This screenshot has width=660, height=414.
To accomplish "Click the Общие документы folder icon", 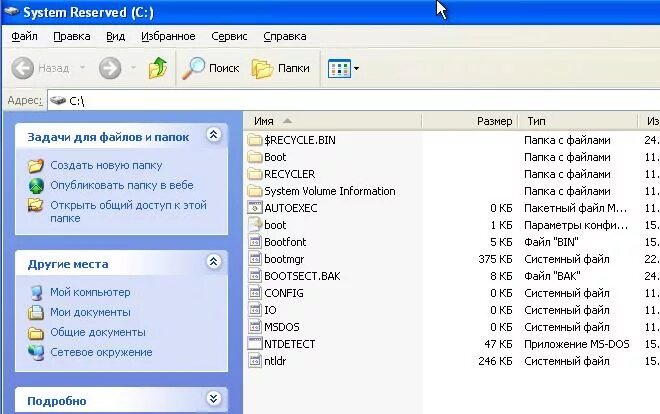I will (x=36, y=333).
